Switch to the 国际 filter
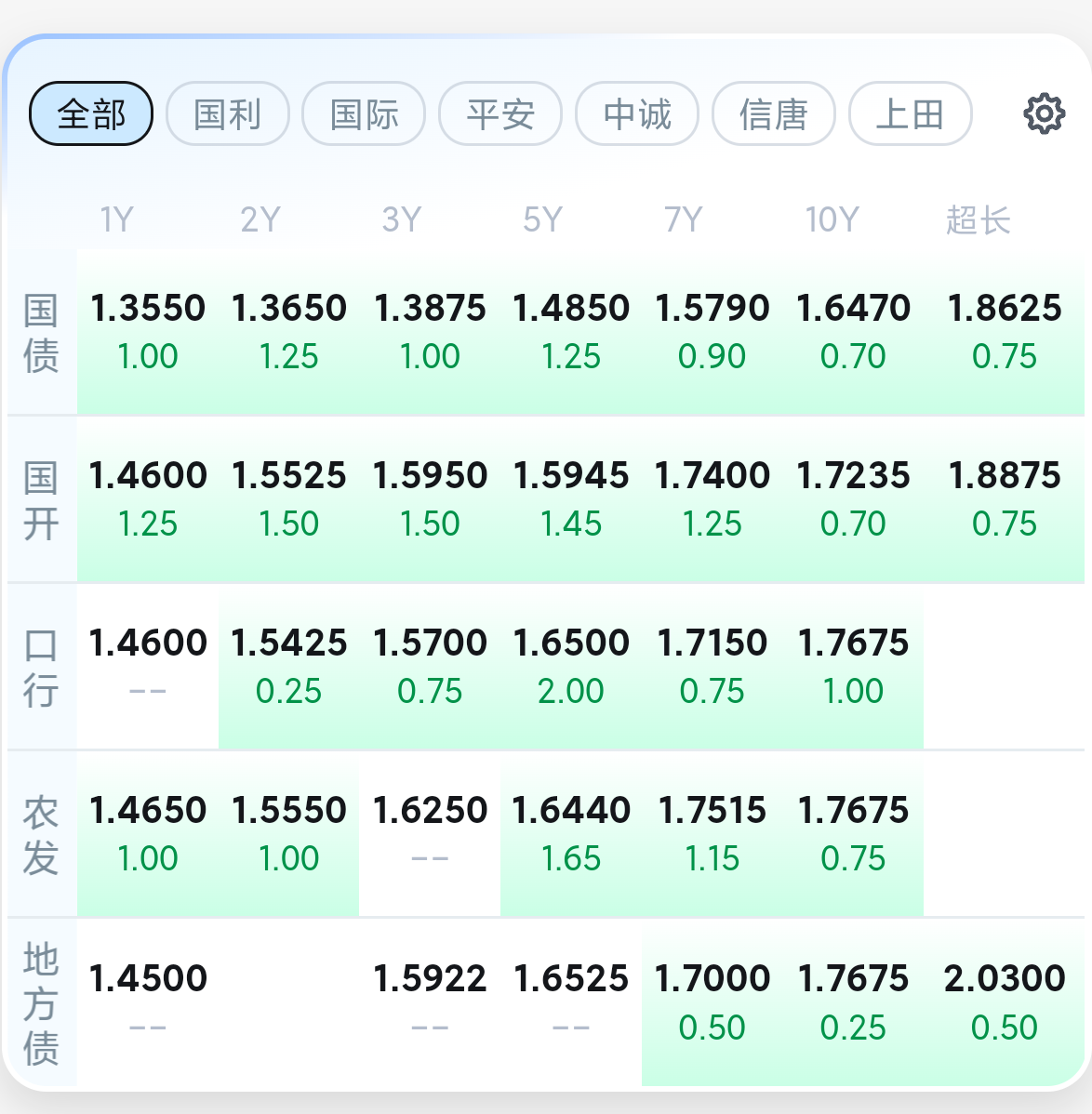Viewport: 1092px width, 1114px height. pos(364,113)
